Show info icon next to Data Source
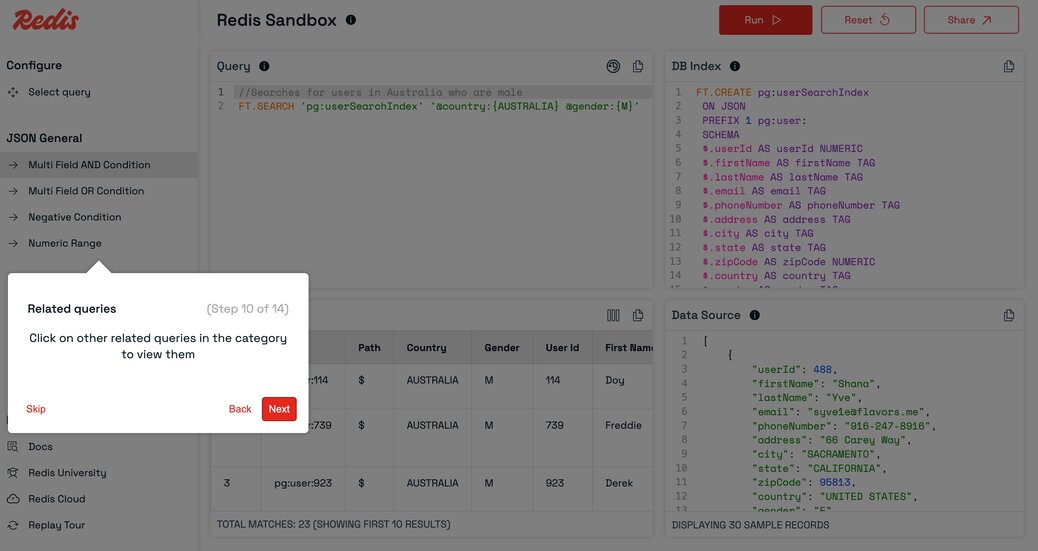The width and height of the screenshot is (1038, 551). click(x=755, y=315)
